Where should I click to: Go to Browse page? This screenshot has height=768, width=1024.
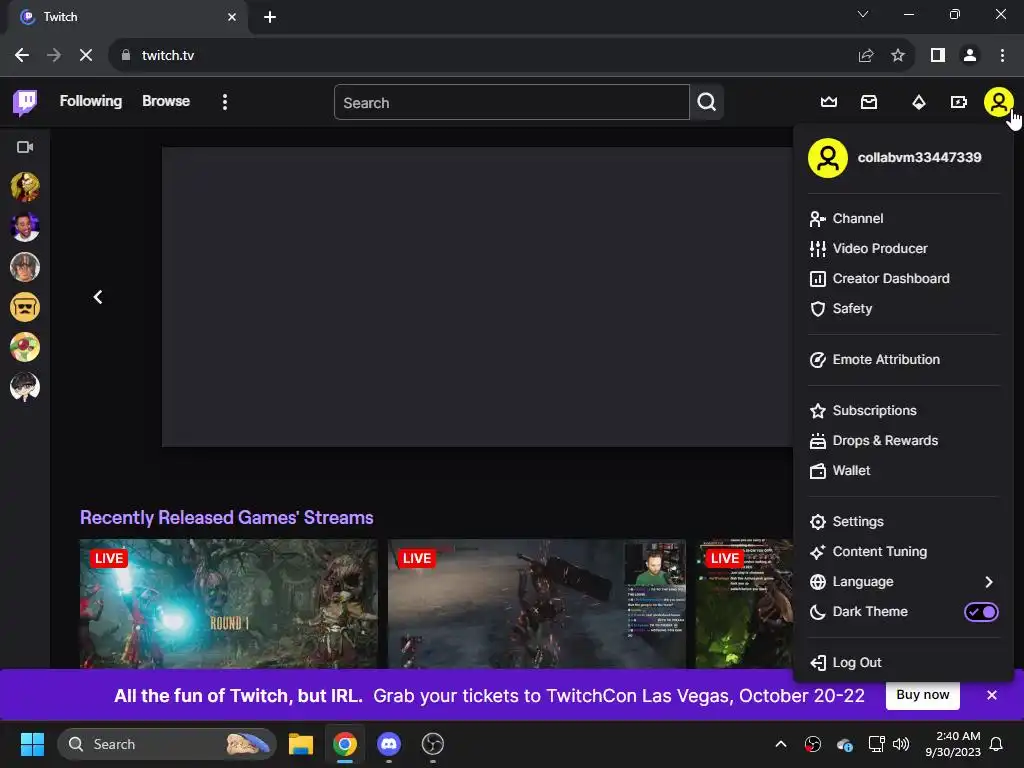click(x=166, y=101)
